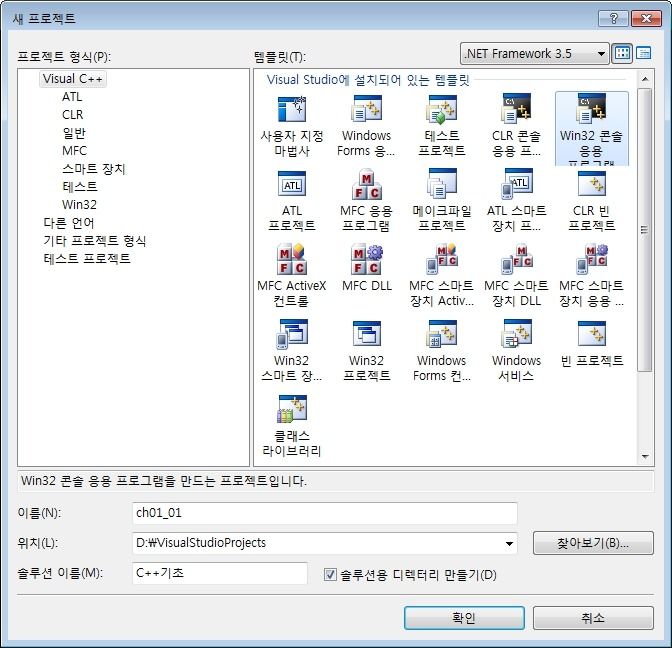The height and width of the screenshot is (648, 672).
Task: Pick the Win32 스마트 장치 프로젝트 template
Action: coord(291,351)
